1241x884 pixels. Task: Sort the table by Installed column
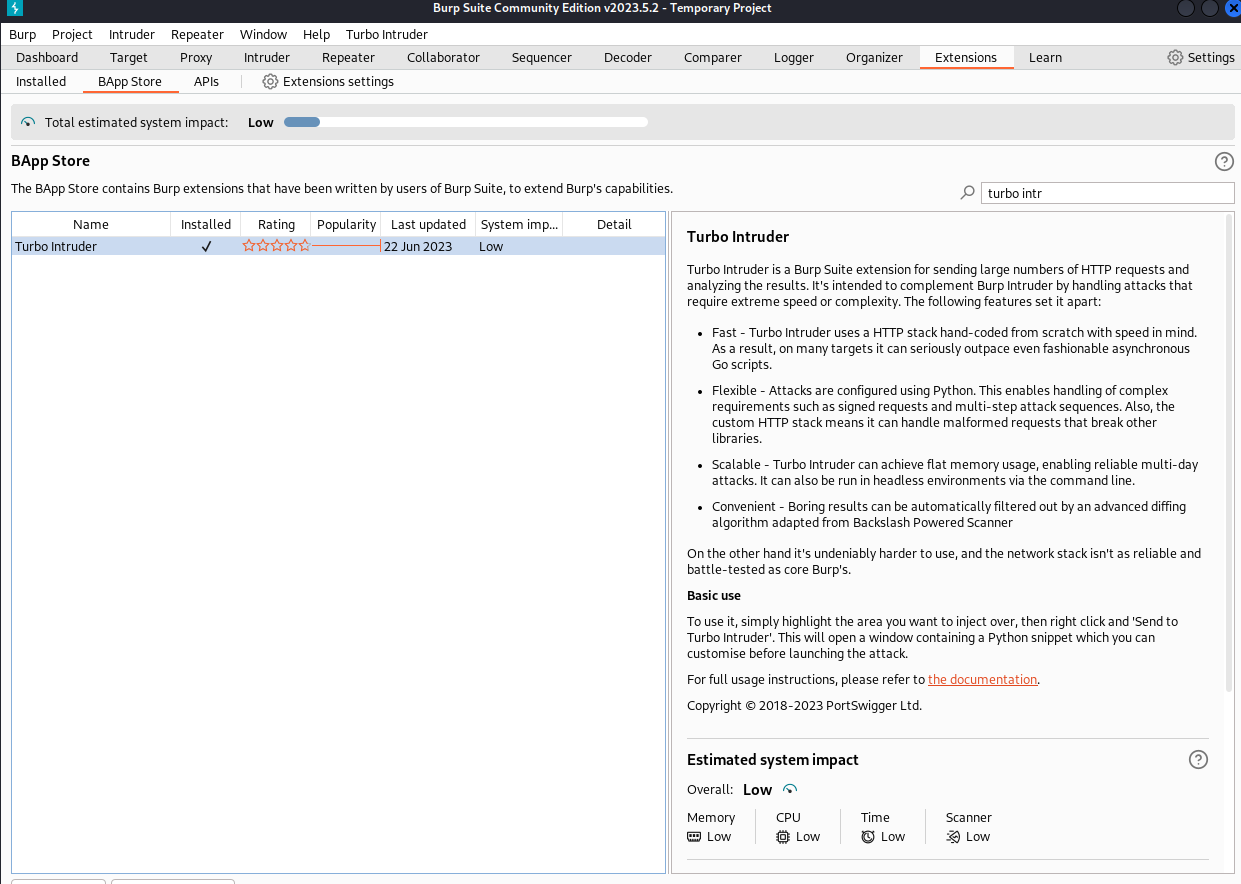[206, 224]
